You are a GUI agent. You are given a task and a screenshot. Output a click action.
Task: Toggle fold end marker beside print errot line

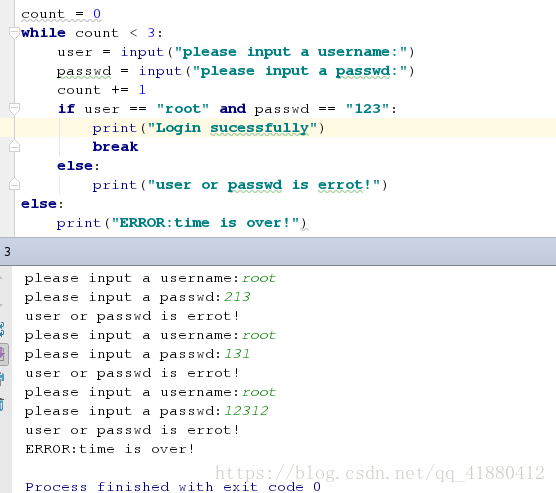click(14, 184)
